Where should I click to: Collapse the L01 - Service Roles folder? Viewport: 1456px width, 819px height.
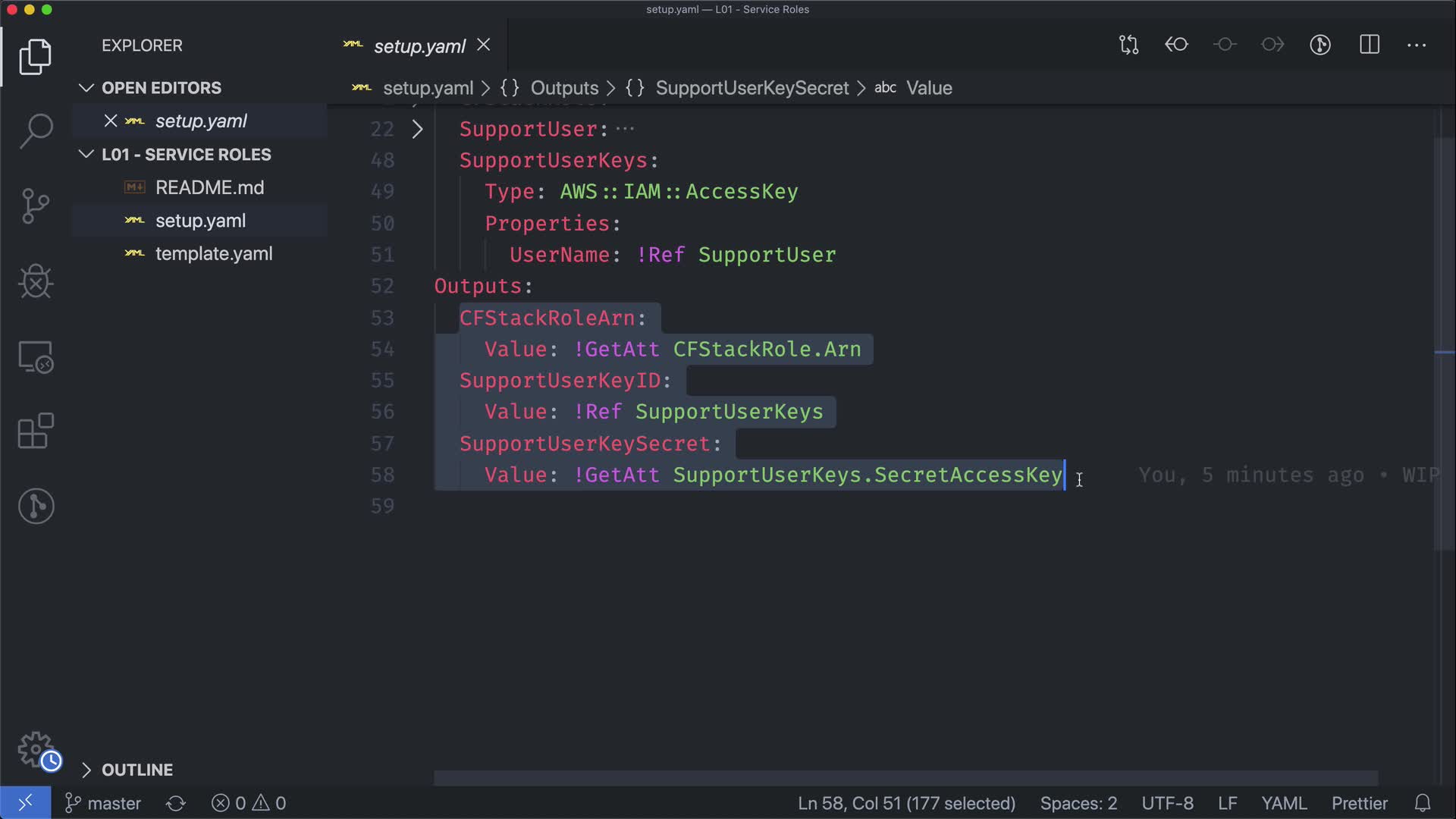86,155
